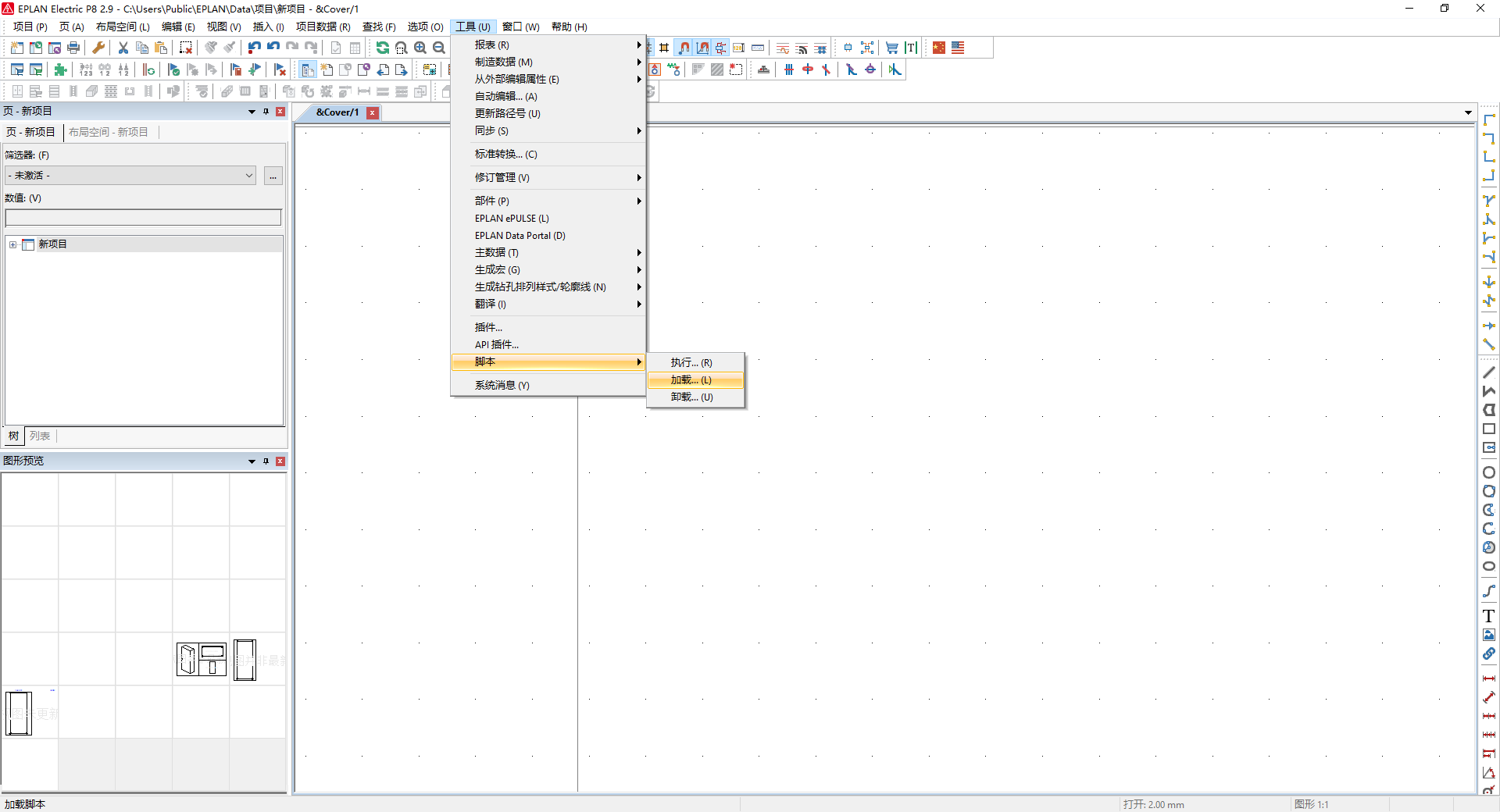Image resolution: width=1500 pixels, height=812 pixels.
Task: Toggle snap to grid magnet tool
Action: click(684, 48)
